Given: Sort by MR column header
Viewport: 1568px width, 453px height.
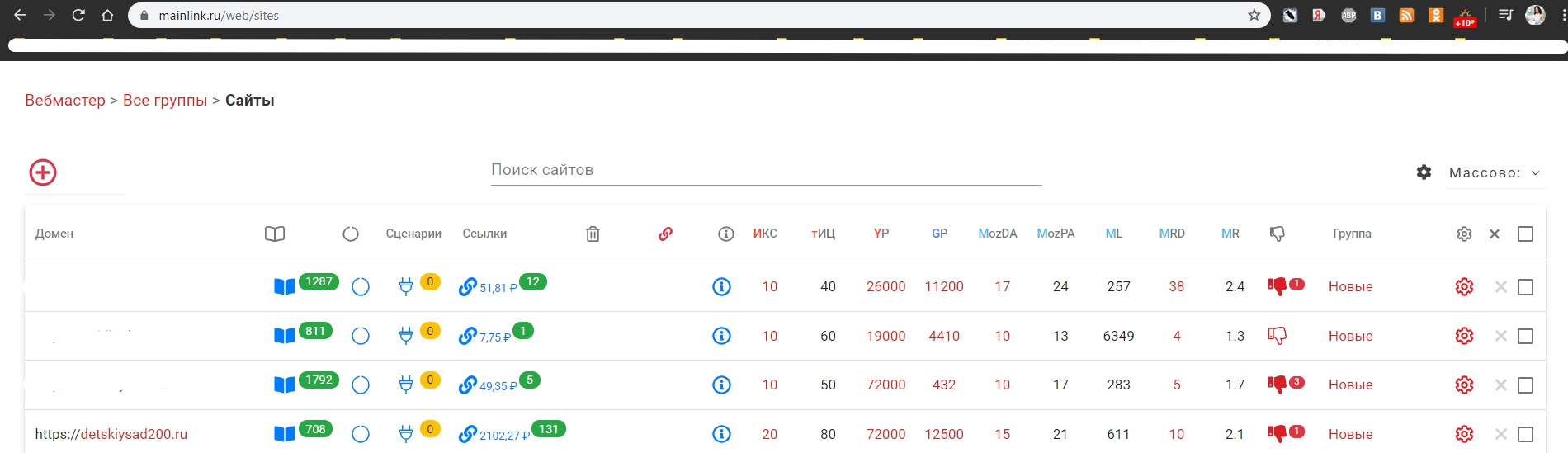Looking at the screenshot, I should pos(1230,234).
